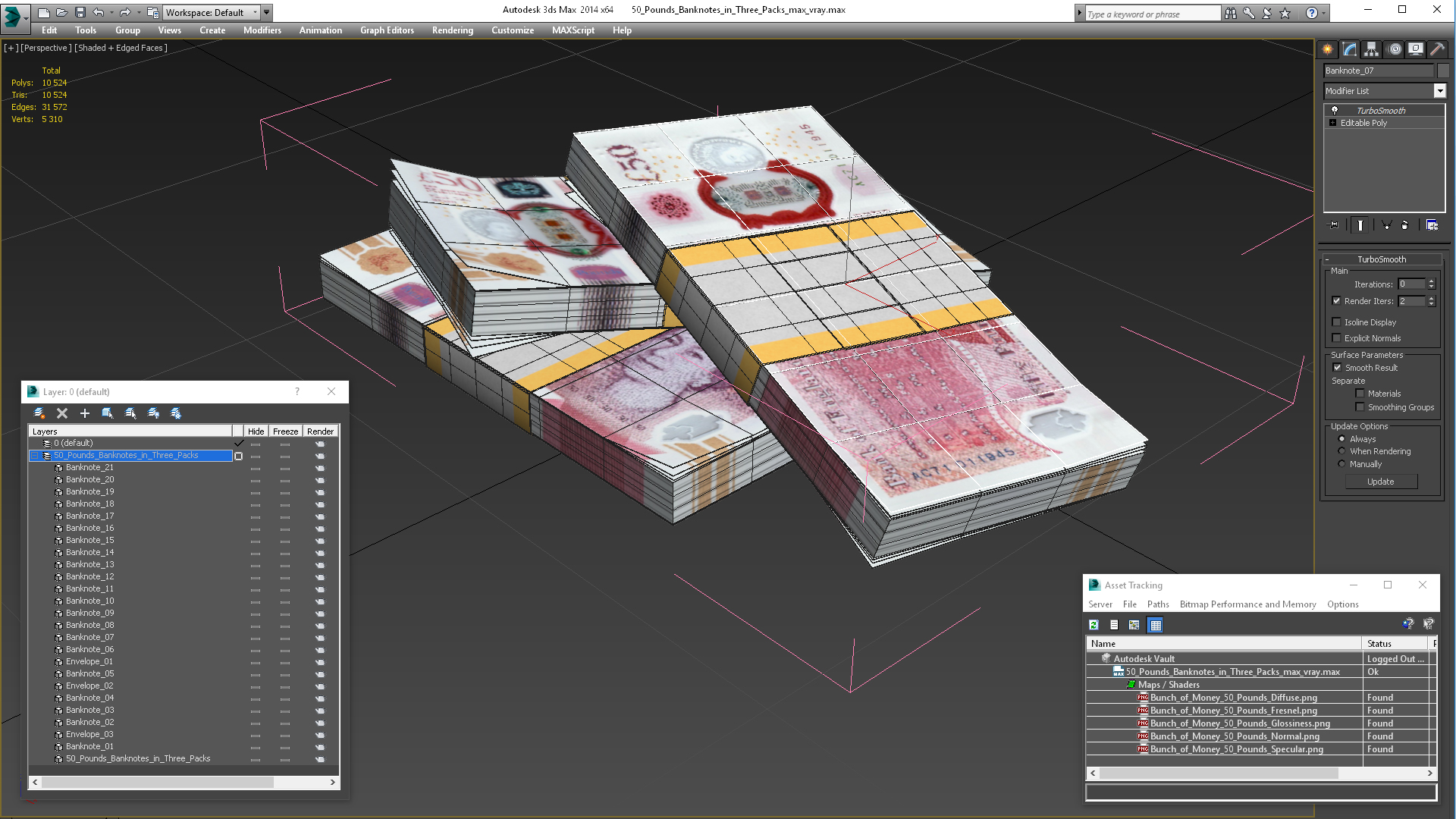Toggle TurboSmooth lightbulb visibility icon
Viewport: 1456px width, 819px height.
tap(1335, 111)
